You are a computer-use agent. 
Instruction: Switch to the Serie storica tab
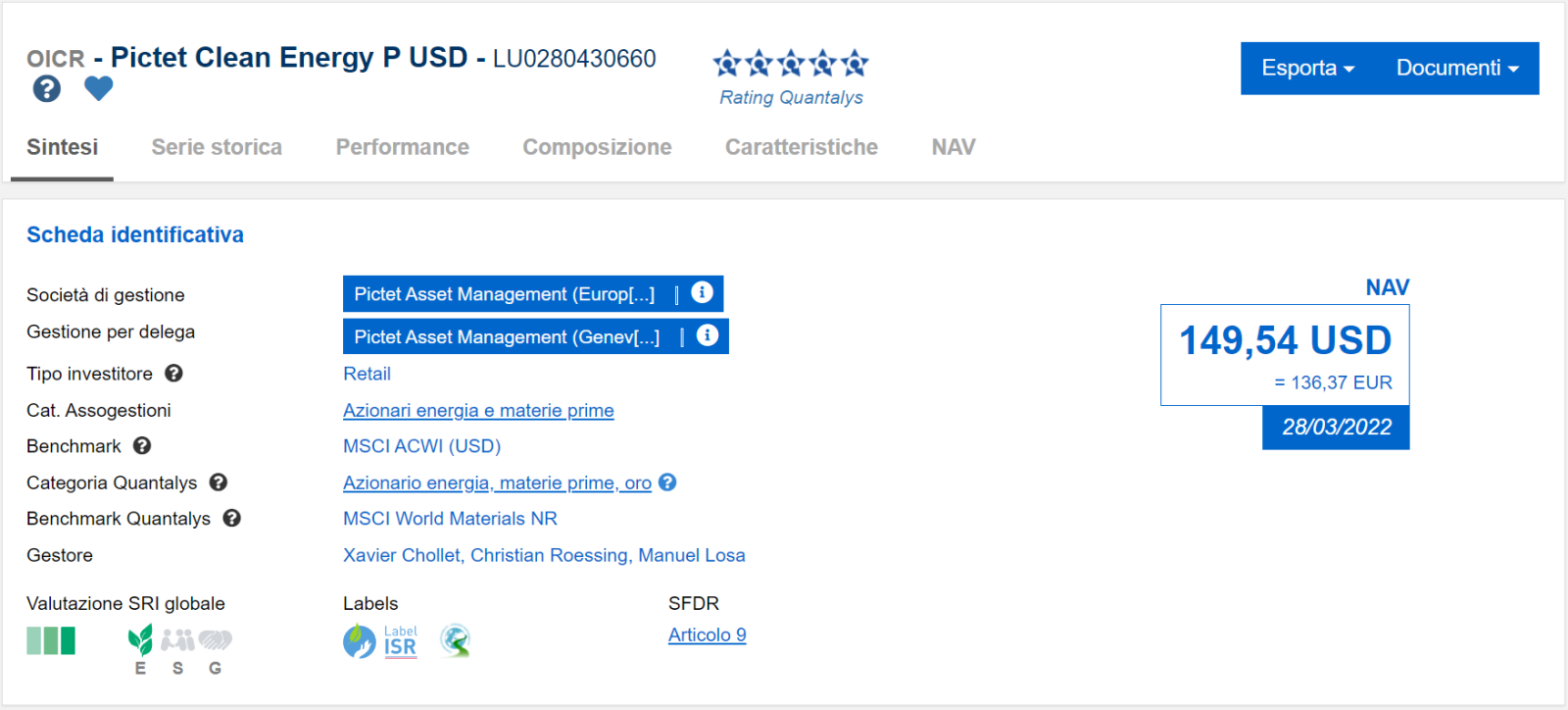[x=217, y=148]
